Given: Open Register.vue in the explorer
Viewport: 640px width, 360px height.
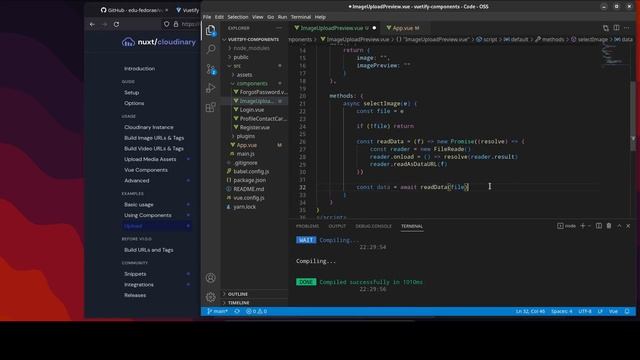Looking at the screenshot, I should click(254, 127).
